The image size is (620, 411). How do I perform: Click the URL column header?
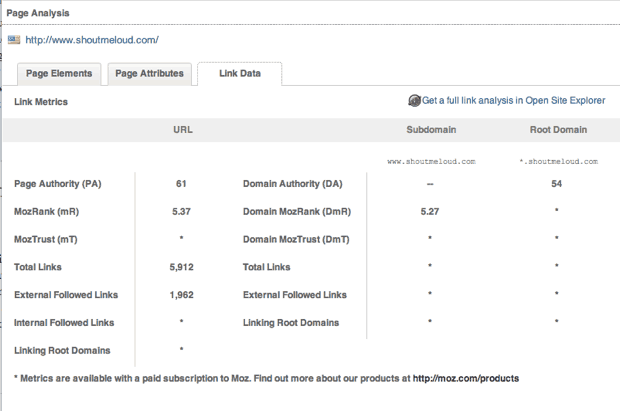point(183,130)
